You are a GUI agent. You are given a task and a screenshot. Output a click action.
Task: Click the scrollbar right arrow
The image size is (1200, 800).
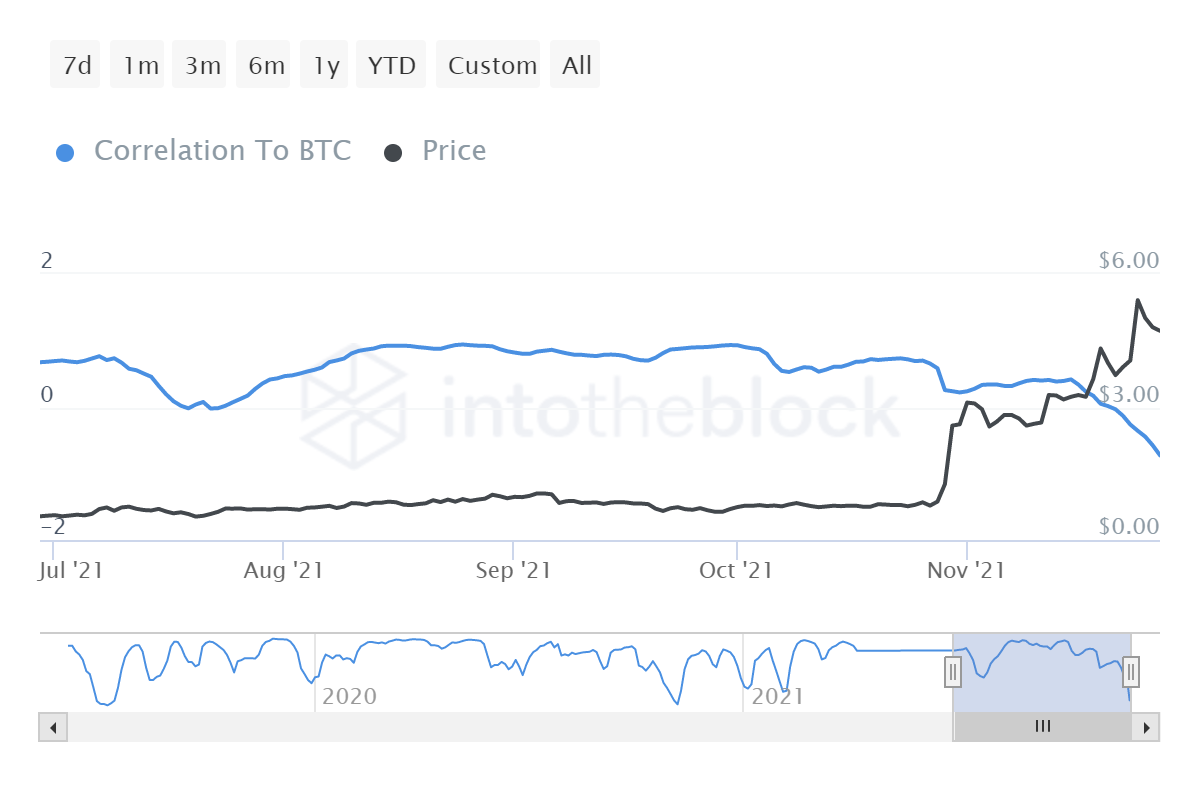click(1146, 727)
